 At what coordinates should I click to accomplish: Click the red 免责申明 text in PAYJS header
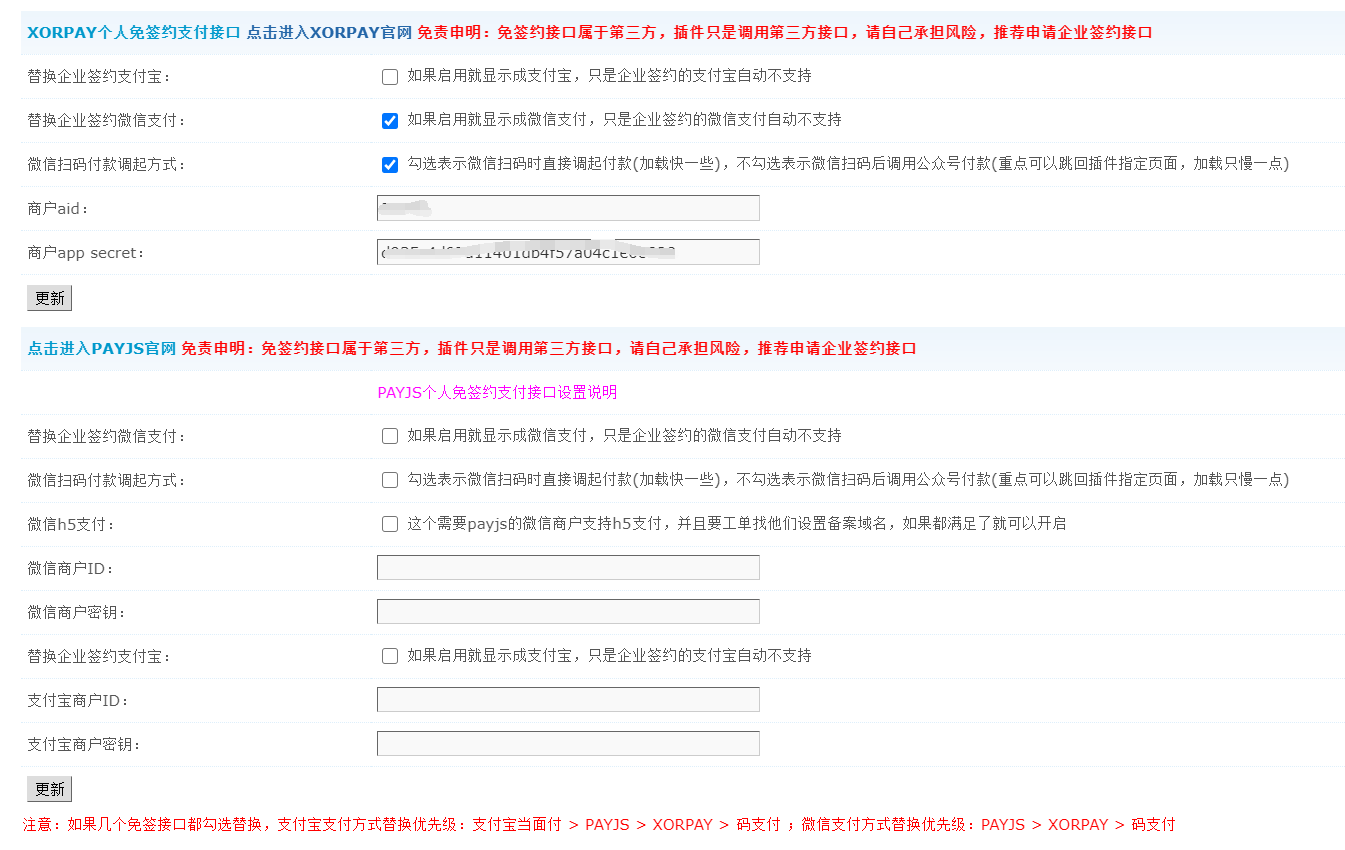549,348
